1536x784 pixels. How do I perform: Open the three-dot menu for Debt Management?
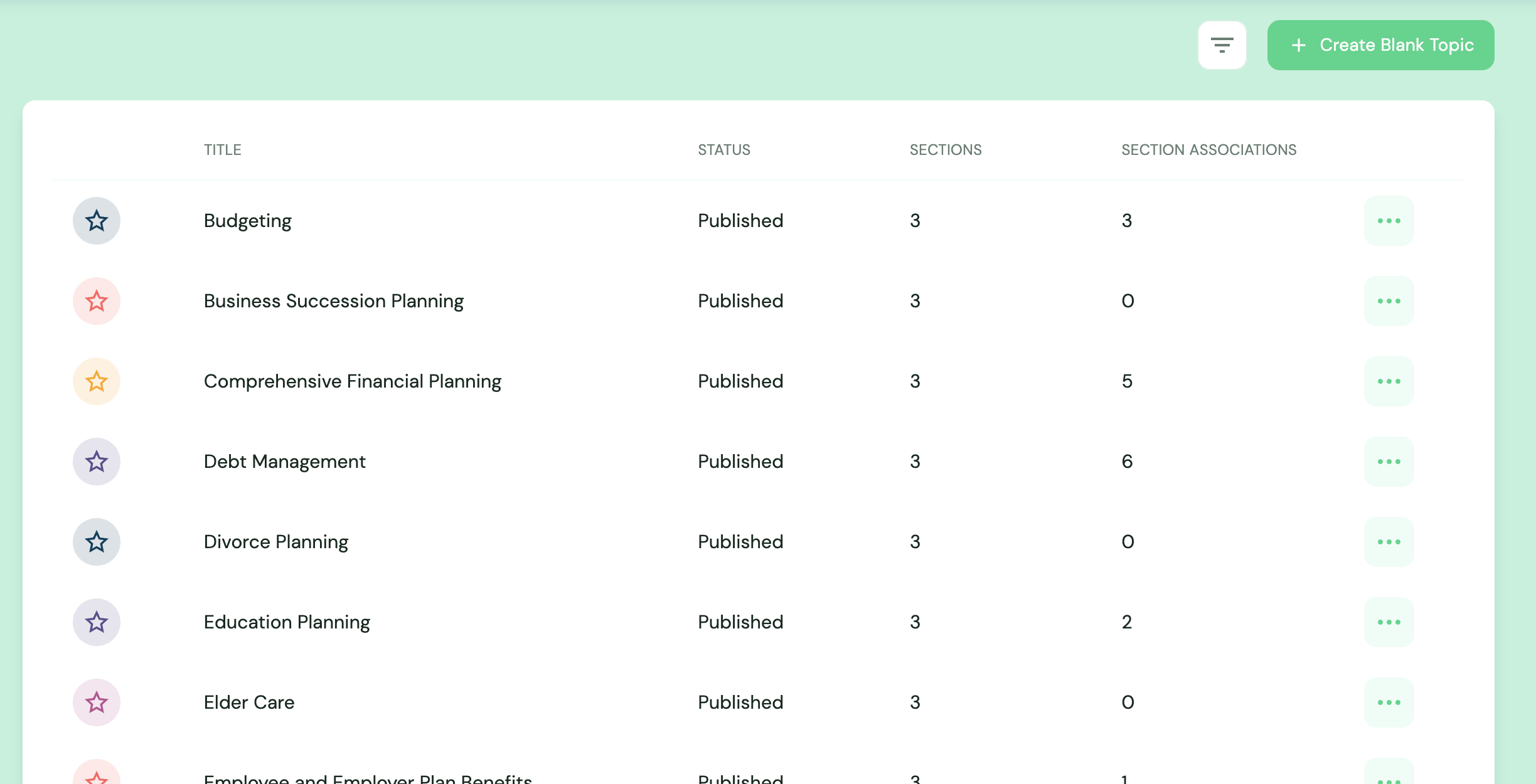pos(1389,461)
